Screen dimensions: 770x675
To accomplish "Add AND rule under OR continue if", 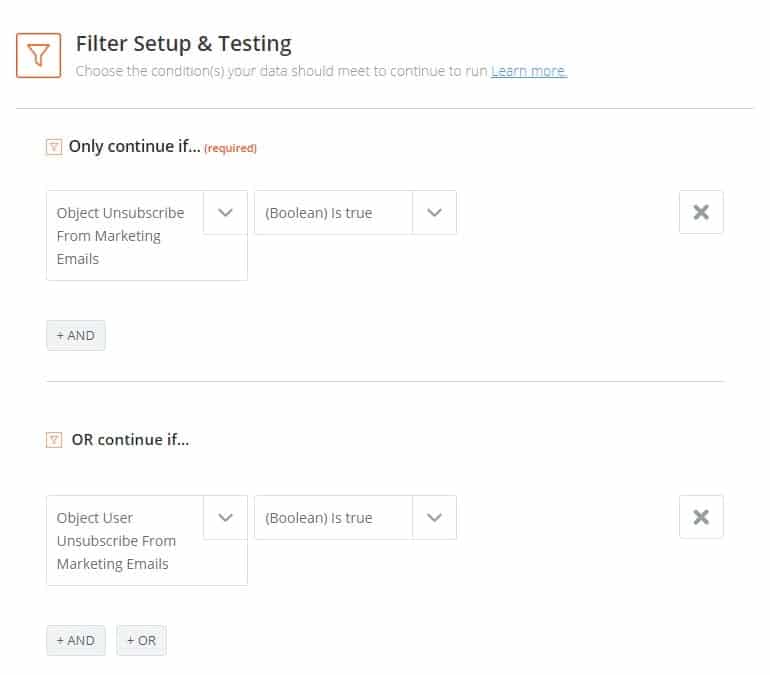I will 76,640.
